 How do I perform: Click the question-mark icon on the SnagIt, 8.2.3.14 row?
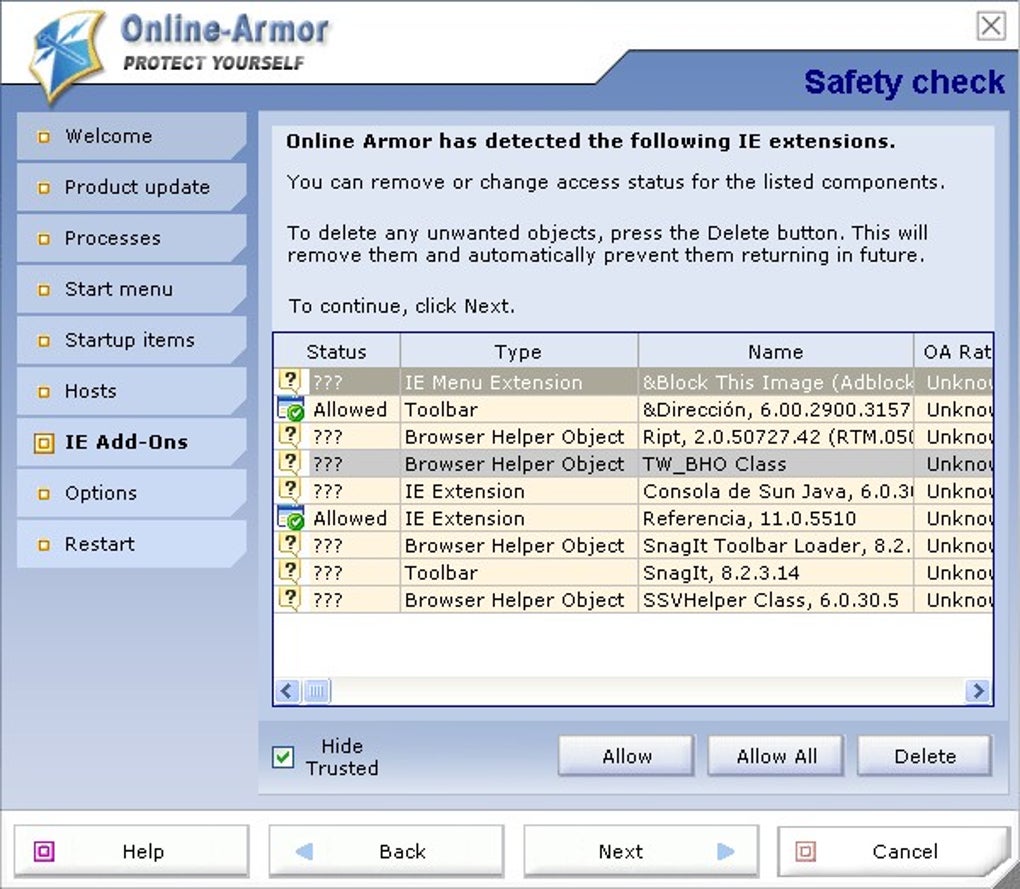coord(290,572)
